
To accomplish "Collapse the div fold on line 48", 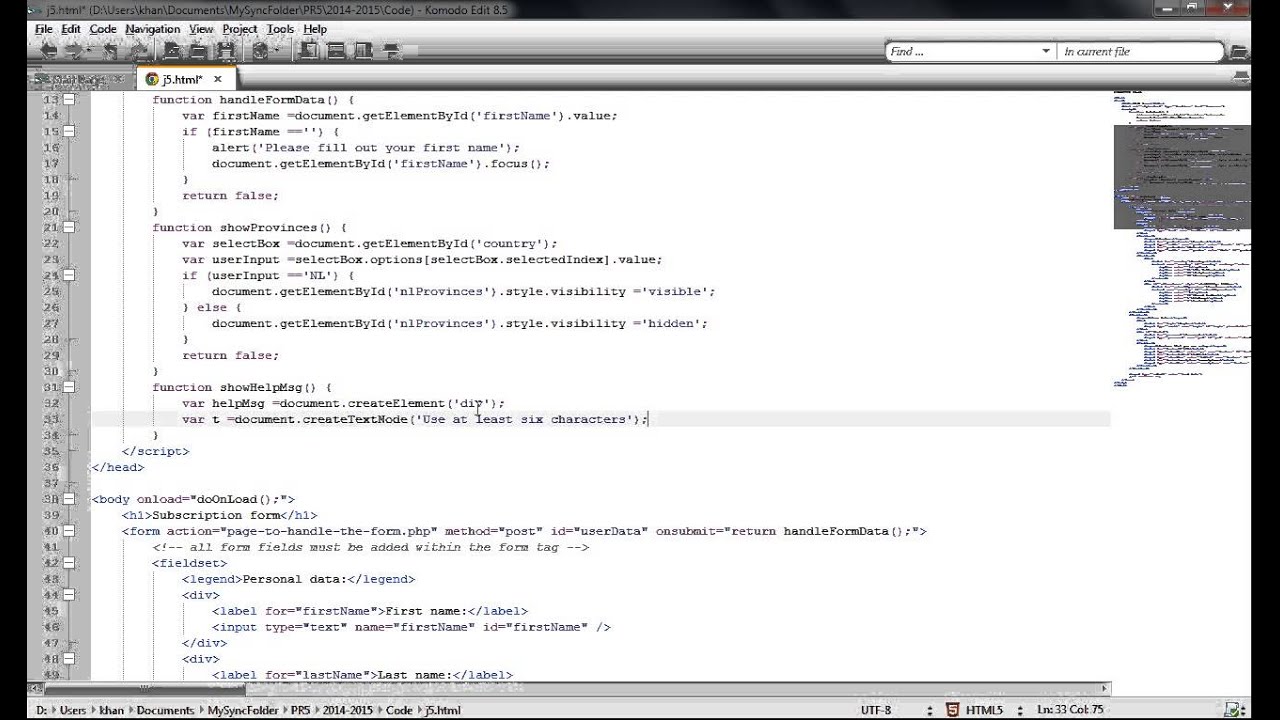I will click(x=69, y=660).
